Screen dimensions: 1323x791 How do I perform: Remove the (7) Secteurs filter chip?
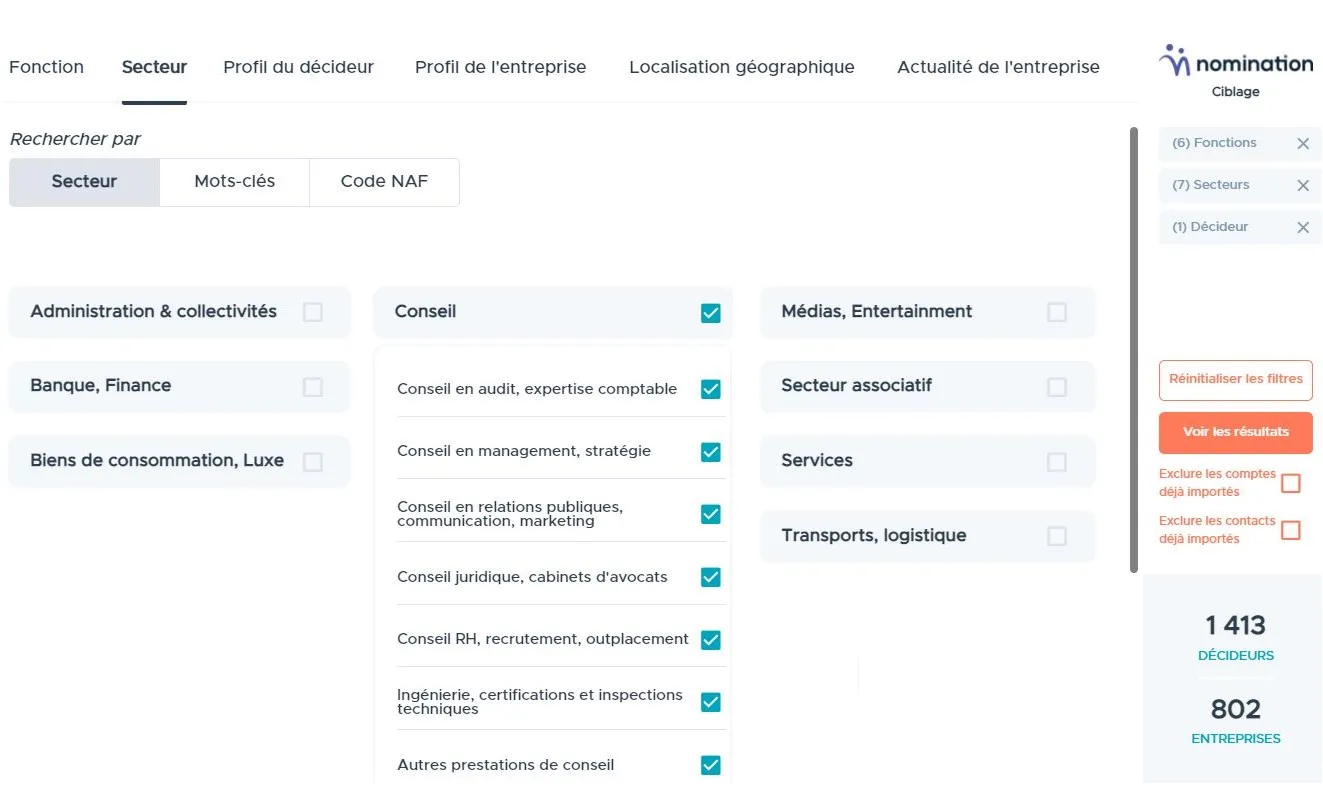tap(1303, 185)
